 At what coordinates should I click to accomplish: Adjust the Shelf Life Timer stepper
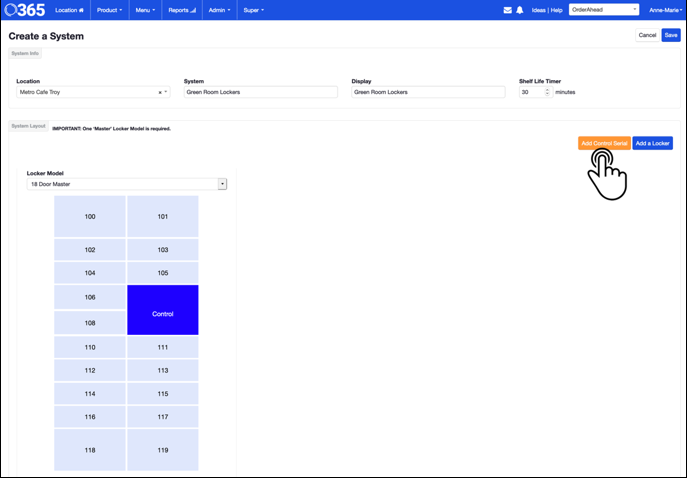pyautogui.click(x=547, y=92)
